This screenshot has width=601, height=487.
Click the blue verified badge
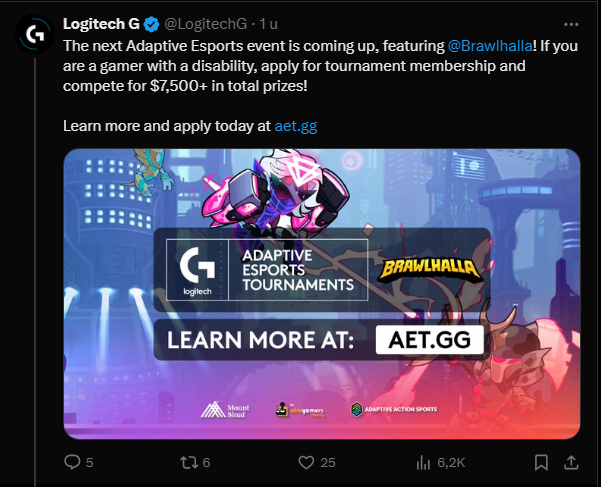click(151, 25)
